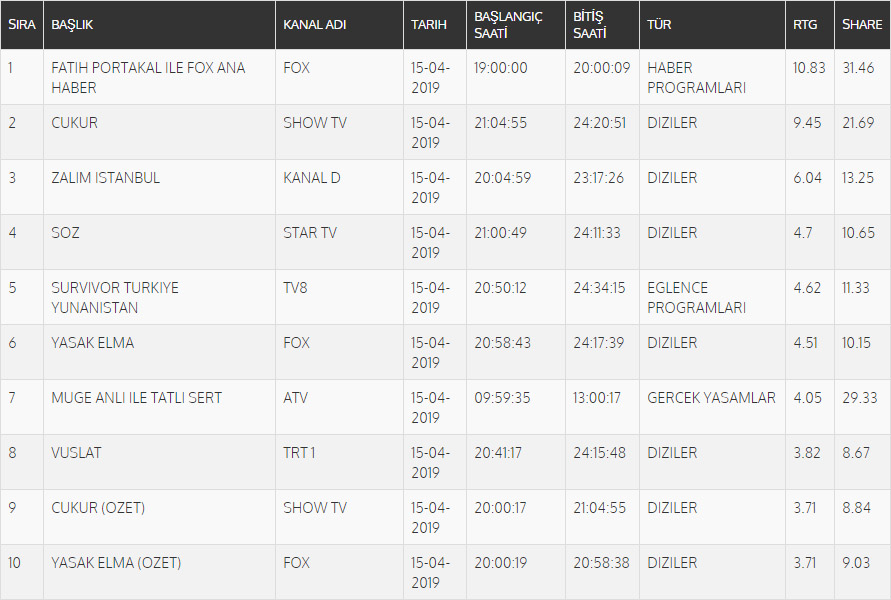The width and height of the screenshot is (891, 600).
Task: Select the ZALIM ISTANBUL row title
Action: point(106,178)
